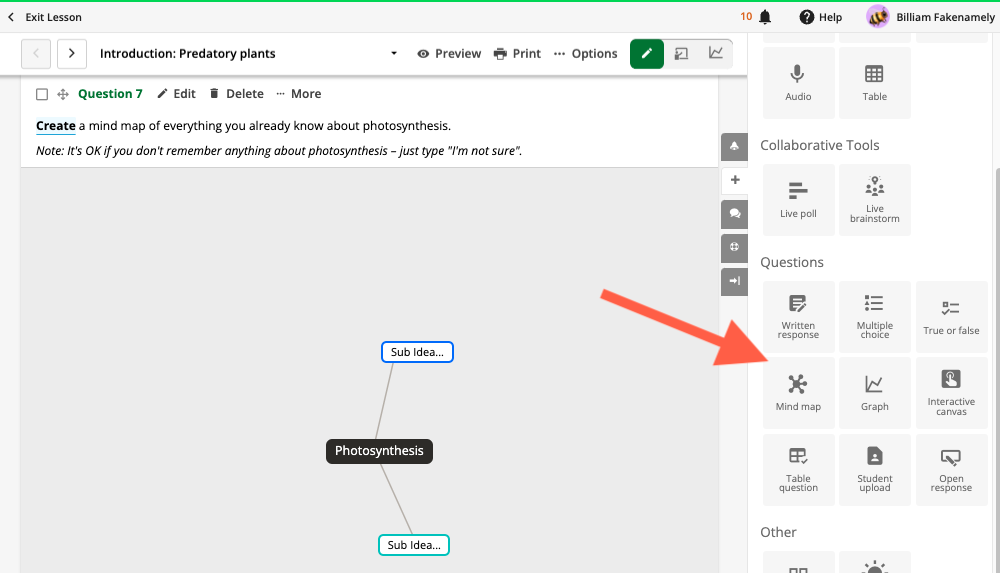Select the teal Sub Idea node below Photosynthesis
1000x573 pixels.
click(x=414, y=545)
